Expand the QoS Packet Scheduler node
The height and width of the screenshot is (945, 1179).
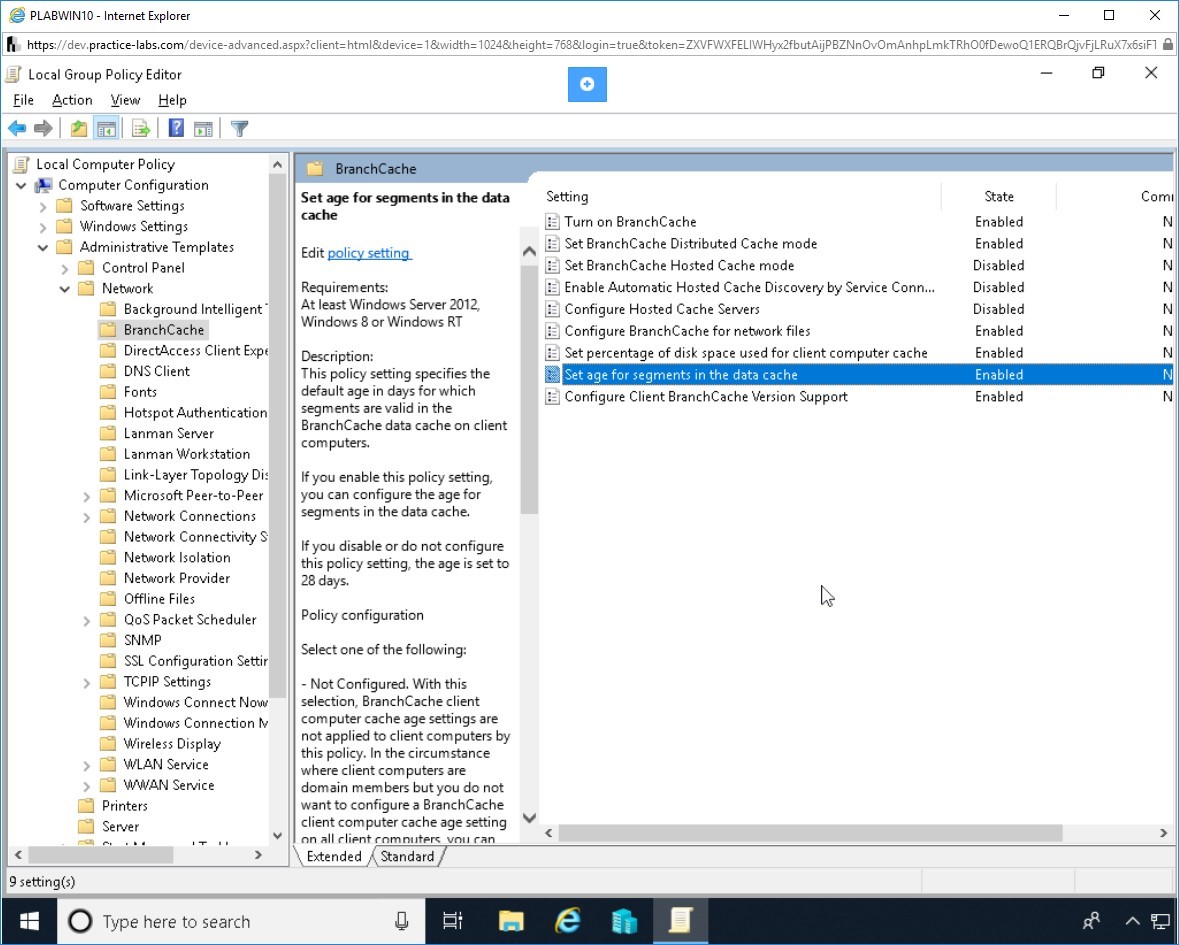[x=86, y=620]
